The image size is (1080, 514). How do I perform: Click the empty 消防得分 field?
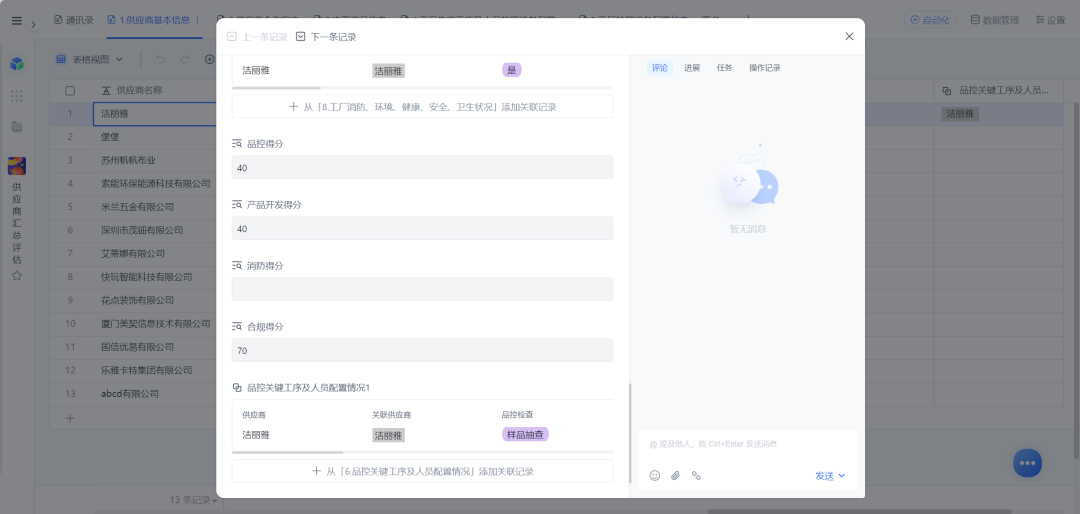422,289
